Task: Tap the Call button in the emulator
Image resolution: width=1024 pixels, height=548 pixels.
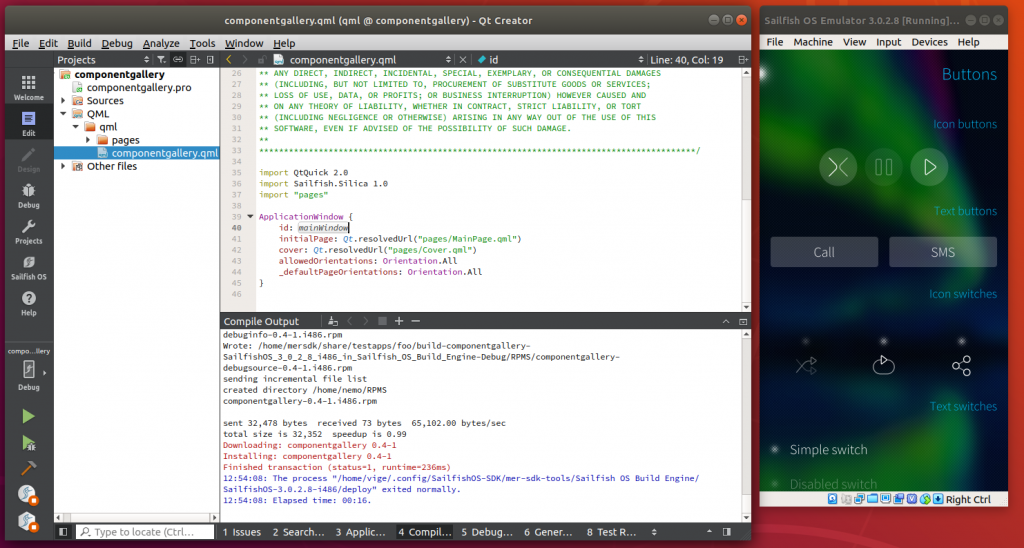Action: (824, 252)
